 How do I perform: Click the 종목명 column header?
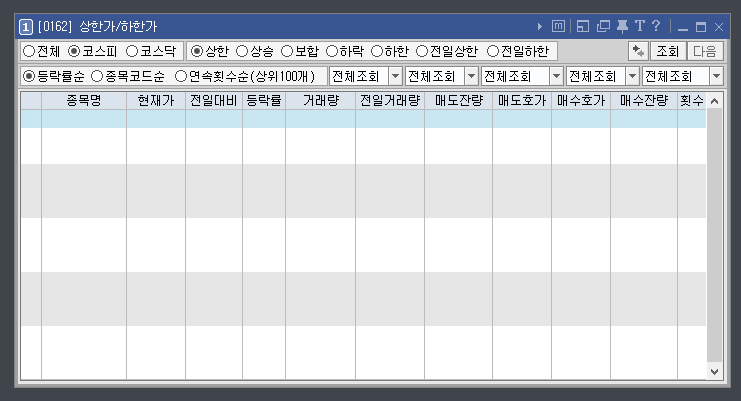[x=84, y=101]
